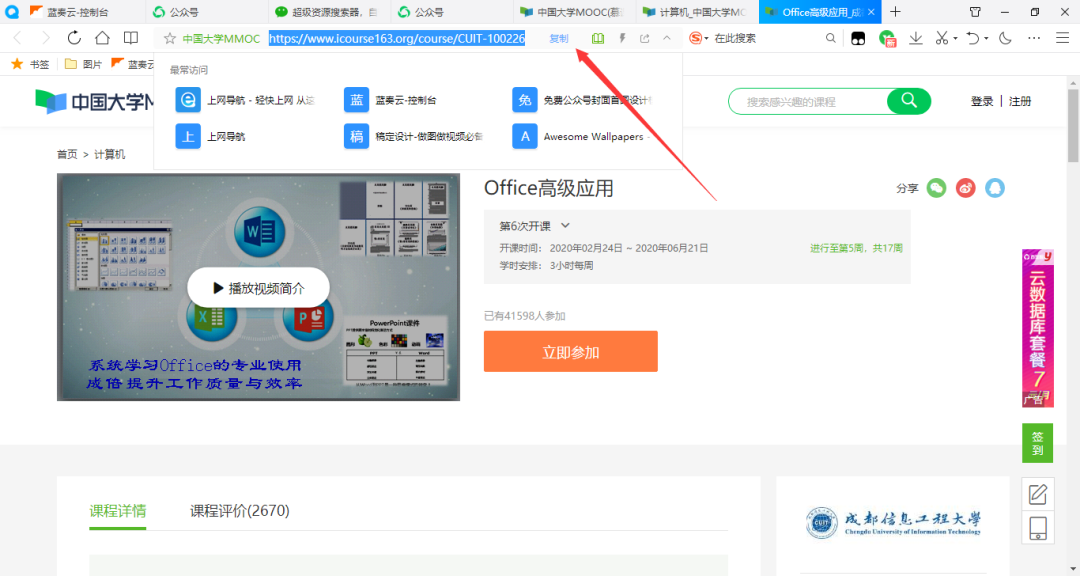Bookmark this page with the star icon
The image size is (1080, 576).
(169, 39)
